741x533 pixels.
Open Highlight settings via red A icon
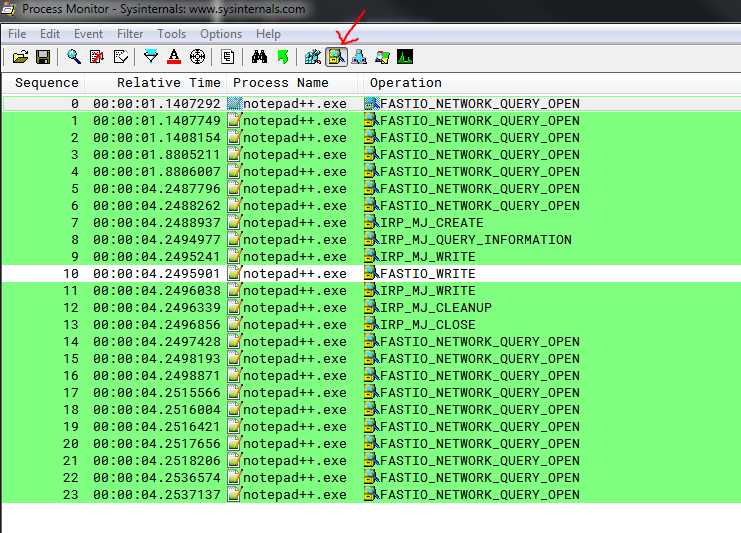tap(174, 57)
